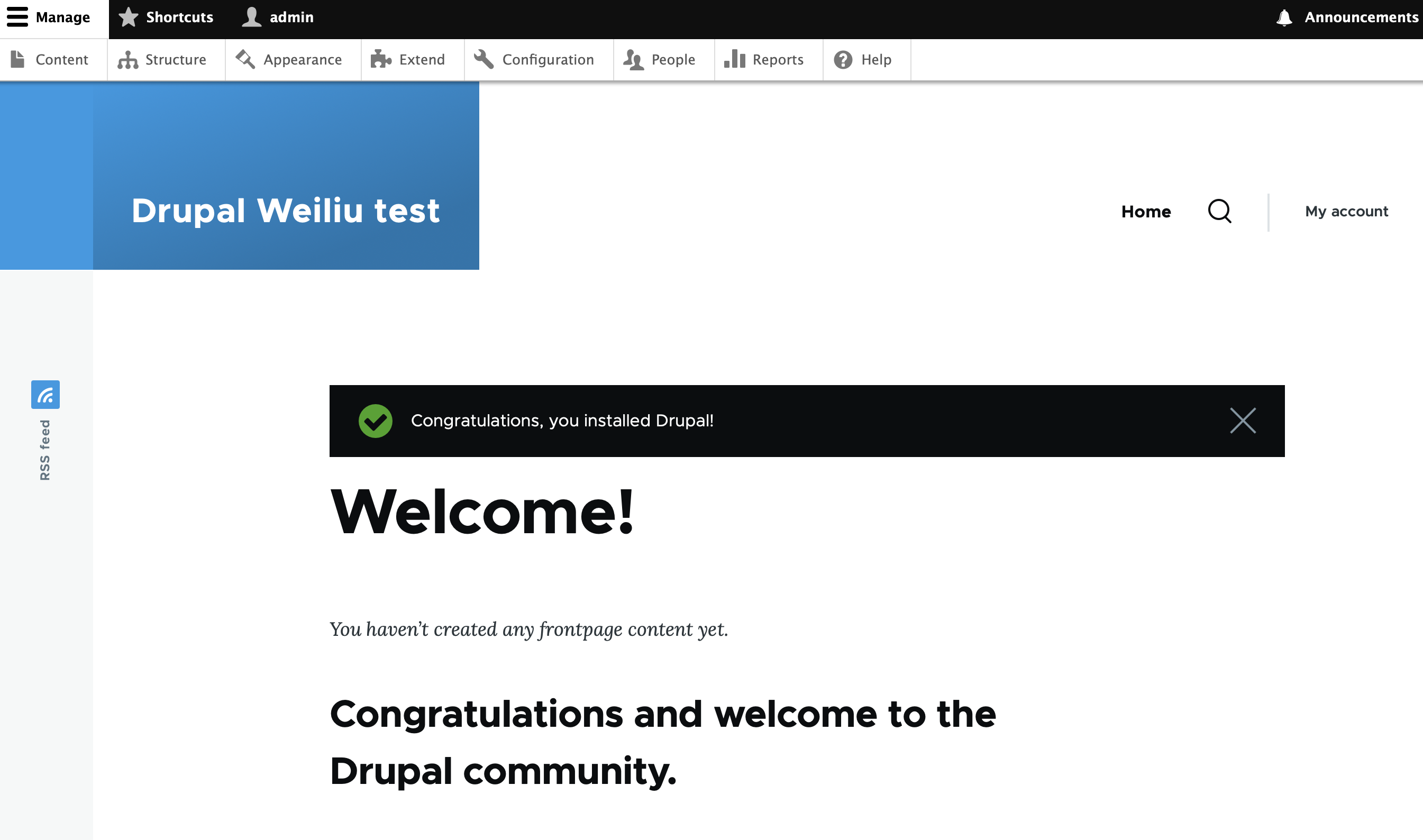Click the My account link

coord(1346,211)
